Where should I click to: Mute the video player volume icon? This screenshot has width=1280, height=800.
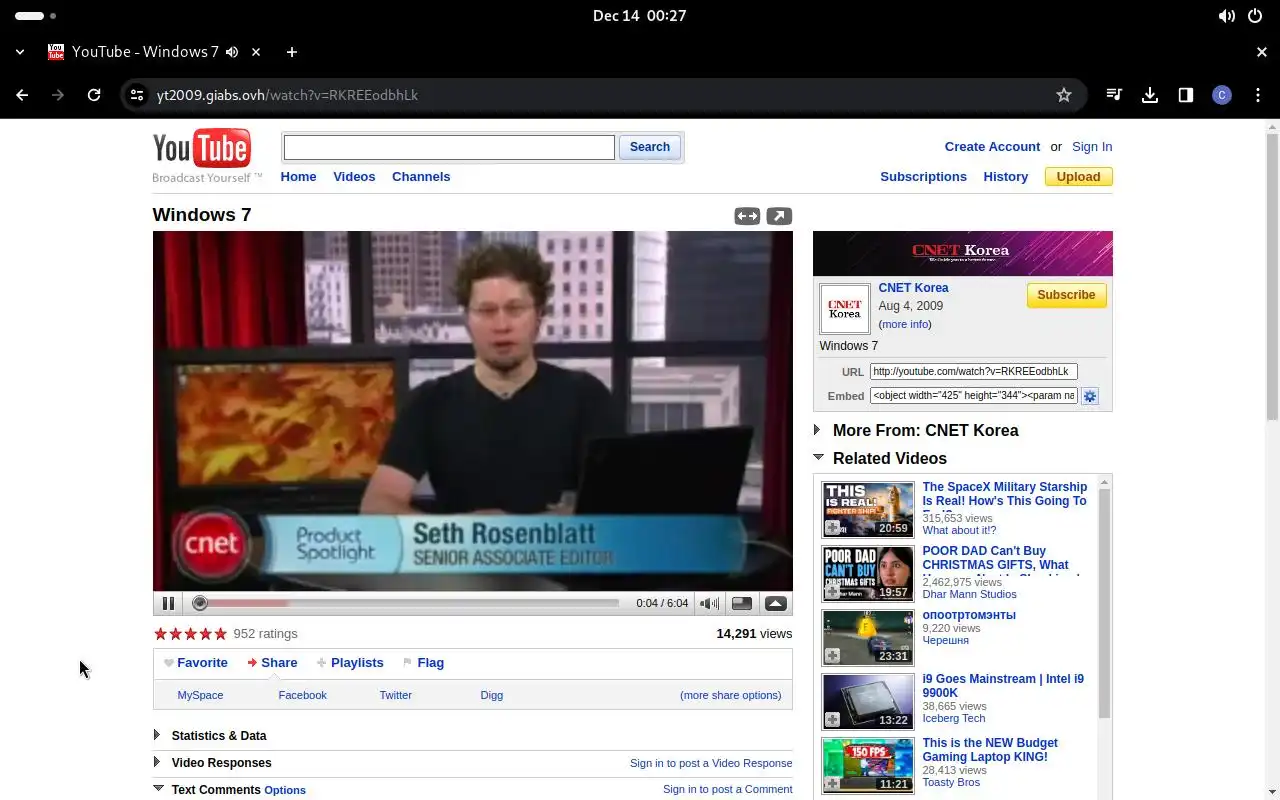click(x=709, y=603)
